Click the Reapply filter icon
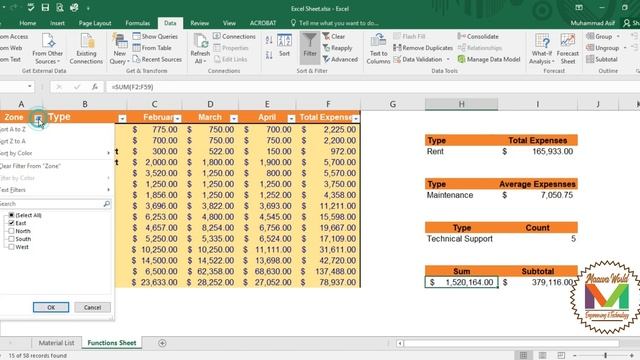 [338, 48]
